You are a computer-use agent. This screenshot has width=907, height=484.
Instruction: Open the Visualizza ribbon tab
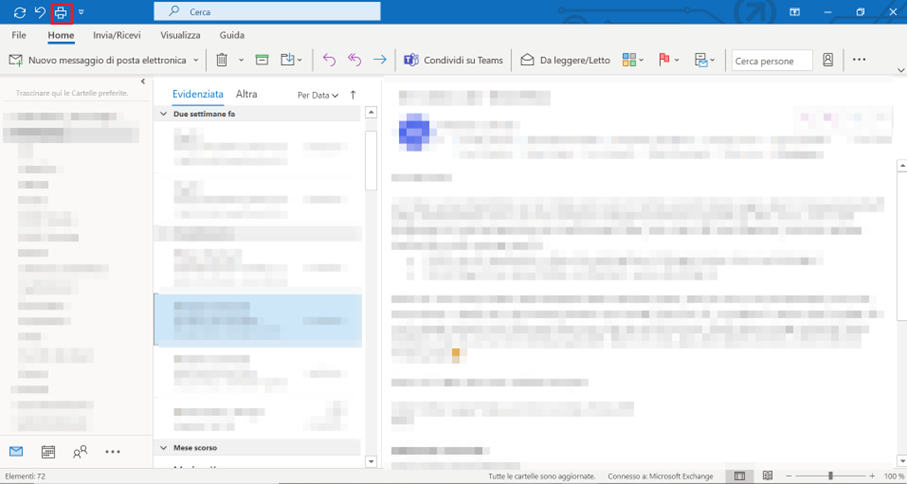tap(180, 35)
